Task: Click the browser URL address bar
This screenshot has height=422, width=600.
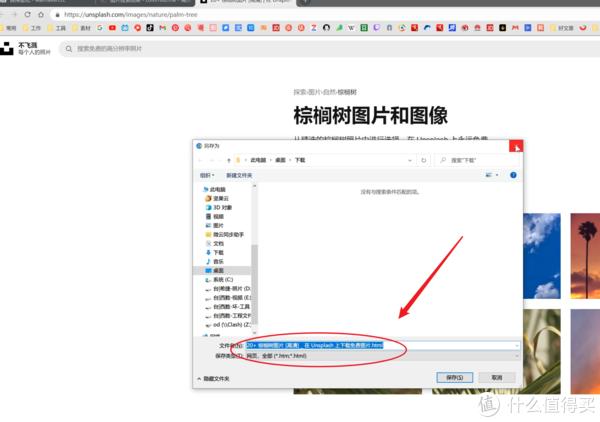Action: 325,15
